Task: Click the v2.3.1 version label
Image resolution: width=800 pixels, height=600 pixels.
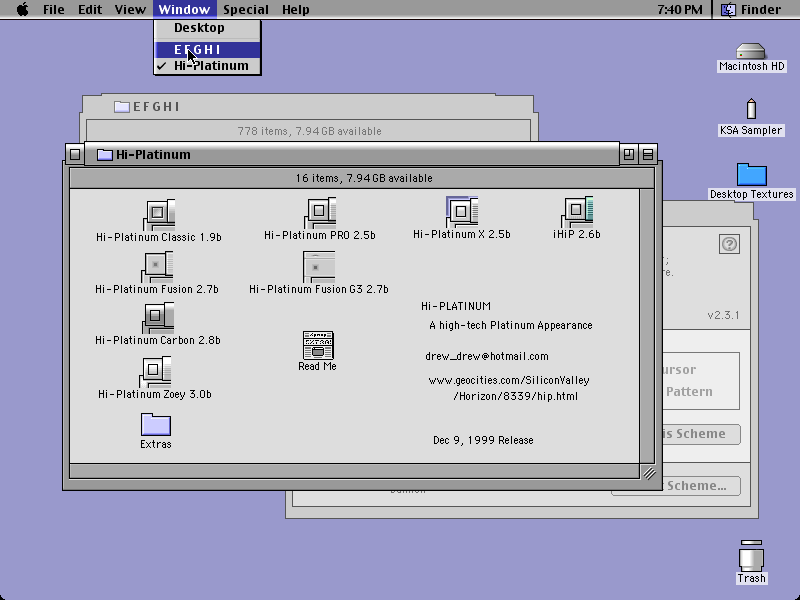Action: (723, 315)
